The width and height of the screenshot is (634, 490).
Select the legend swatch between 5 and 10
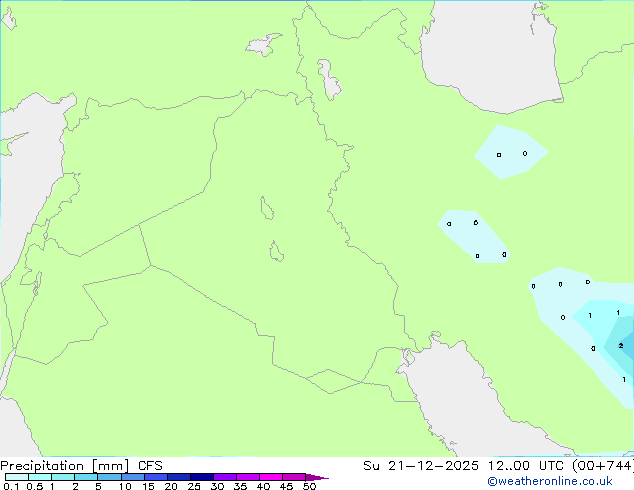[x=109, y=477]
